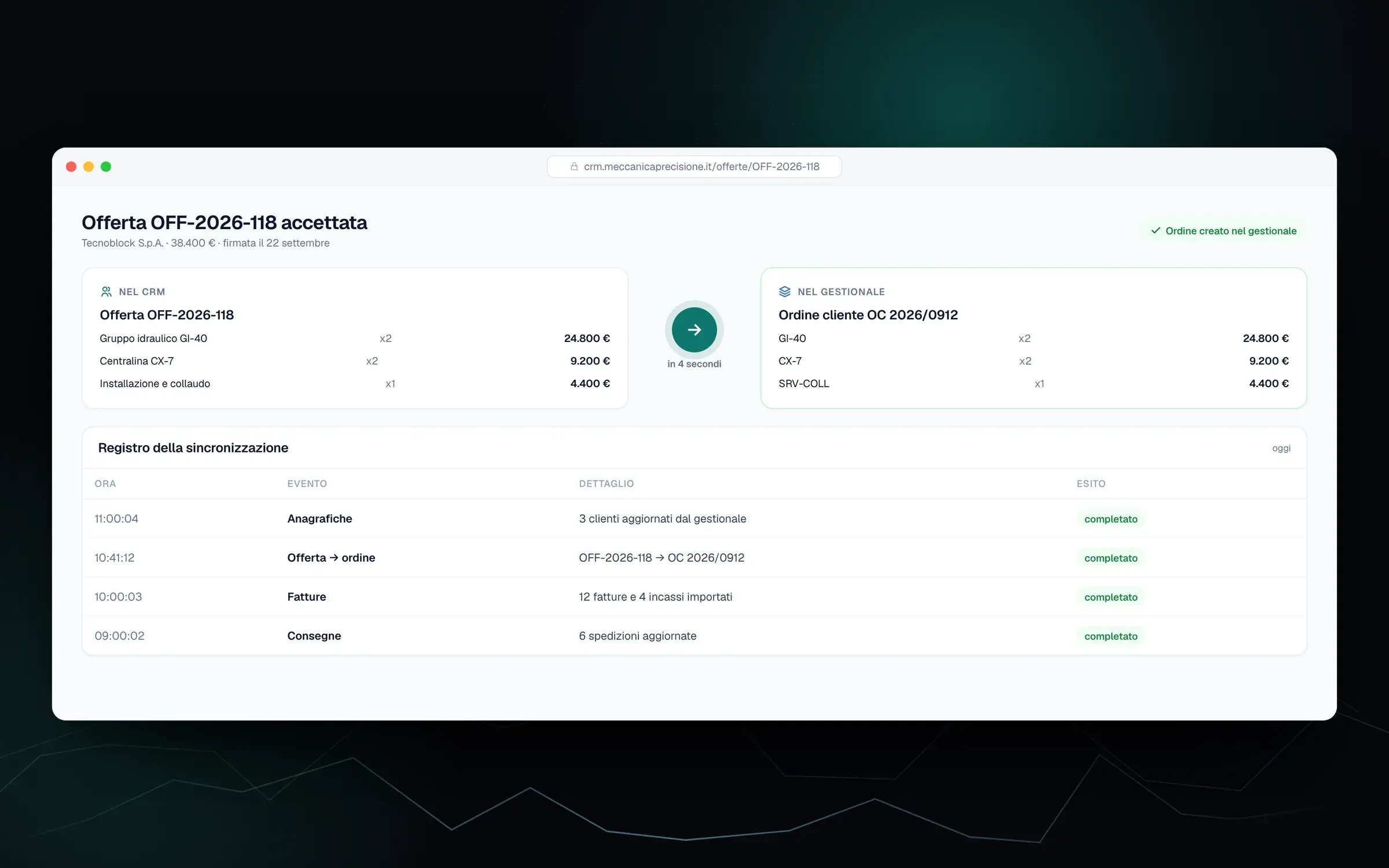Open 'Ordine cliente OC 2026/0912' title
1389x868 pixels.
pyautogui.click(x=868, y=315)
